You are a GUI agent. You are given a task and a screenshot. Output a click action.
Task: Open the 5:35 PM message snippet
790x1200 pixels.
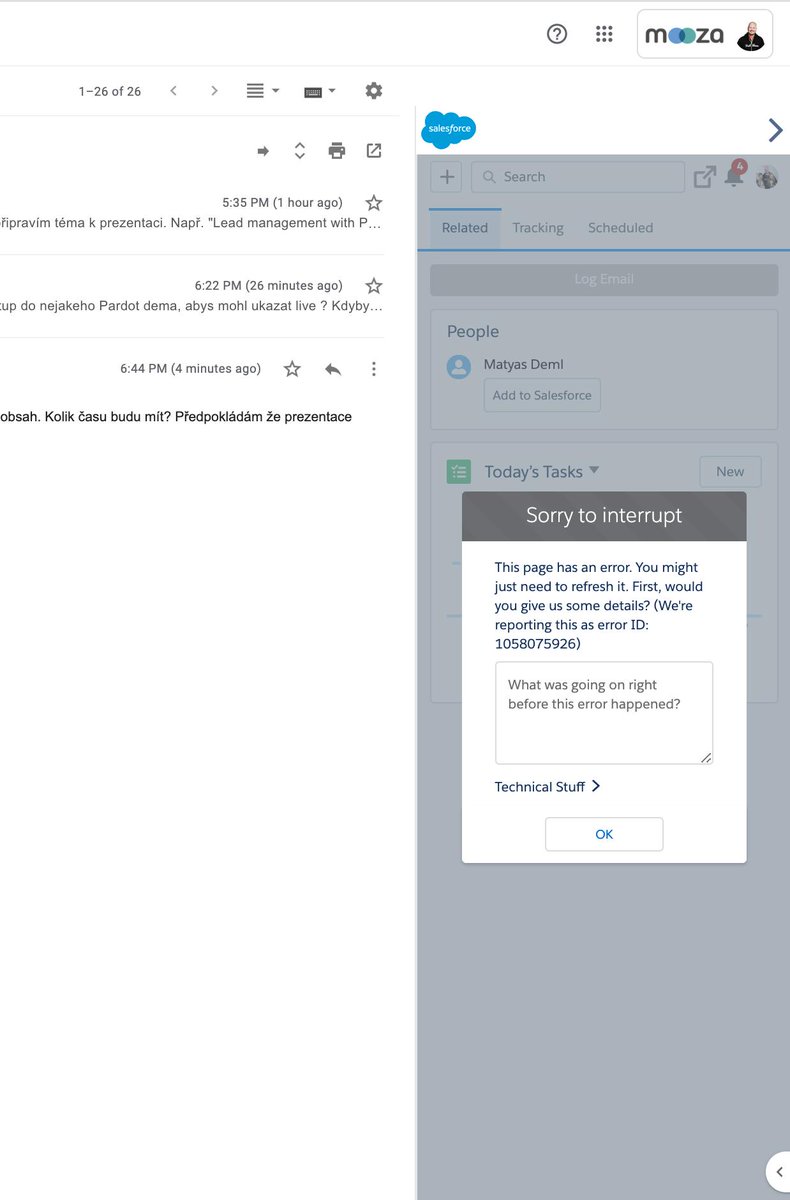(x=191, y=223)
